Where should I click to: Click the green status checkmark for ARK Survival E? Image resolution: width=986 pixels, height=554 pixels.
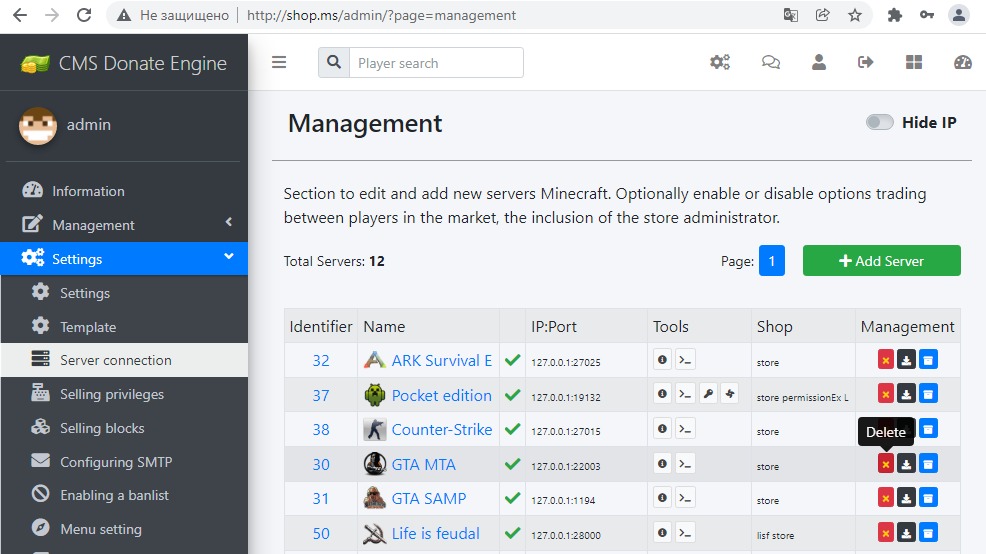coord(513,360)
